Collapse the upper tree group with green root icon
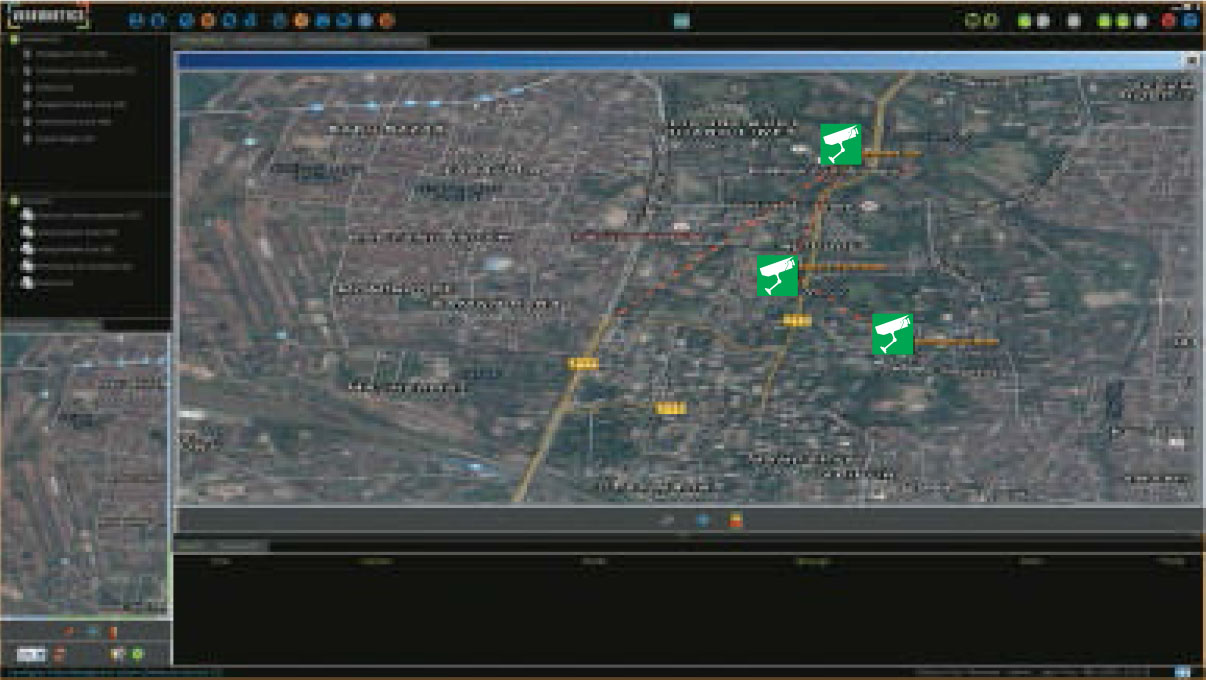The width and height of the screenshot is (1206, 680). pyautogui.click(x=14, y=39)
